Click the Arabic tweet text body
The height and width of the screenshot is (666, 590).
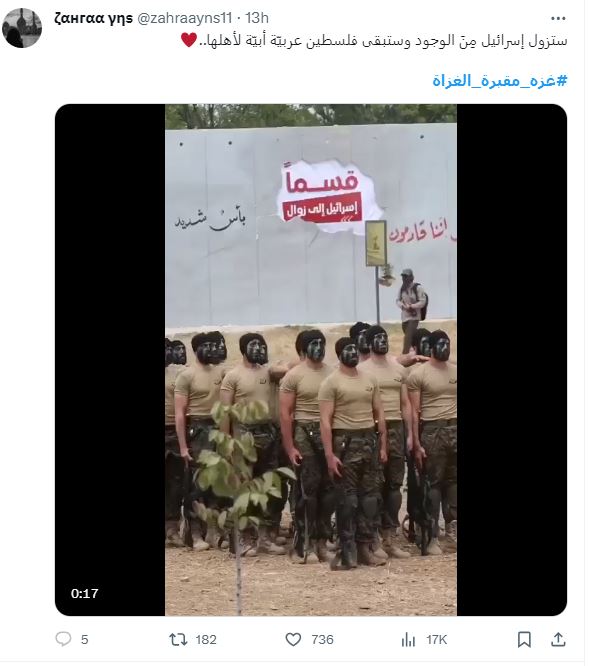pyautogui.click(x=374, y=41)
